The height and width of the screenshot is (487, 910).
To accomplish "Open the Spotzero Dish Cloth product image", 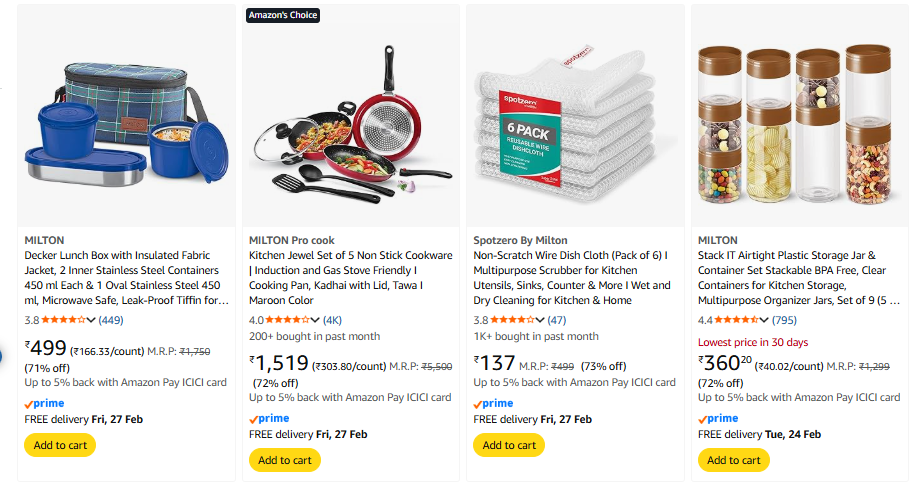I will coord(575,117).
